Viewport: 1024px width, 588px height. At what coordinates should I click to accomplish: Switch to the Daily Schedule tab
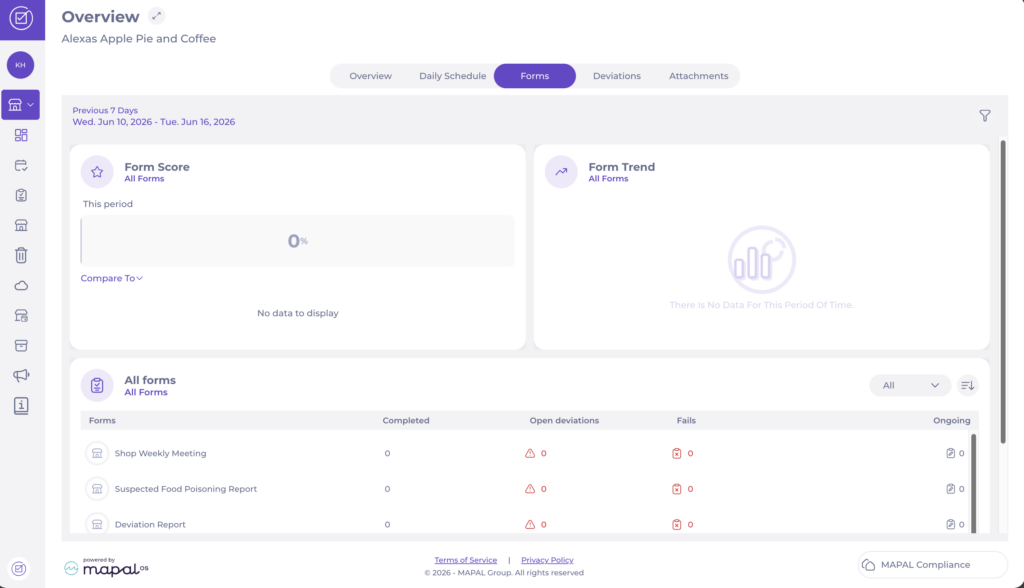coord(453,76)
